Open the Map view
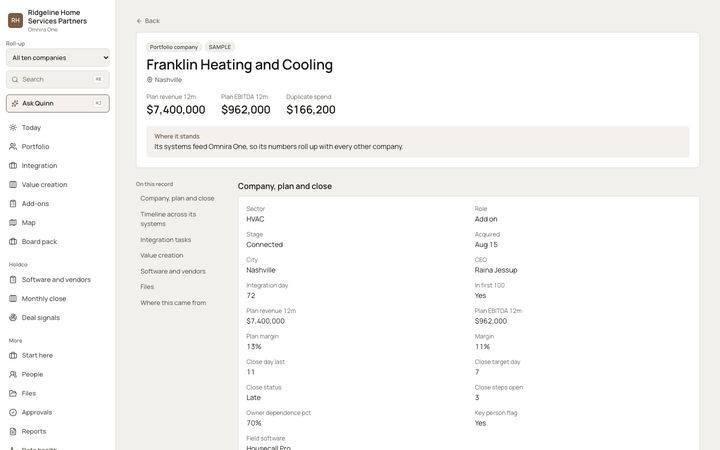 click(58, 223)
